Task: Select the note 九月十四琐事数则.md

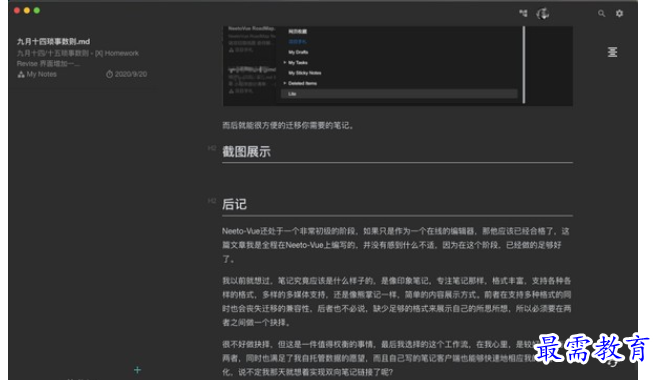Action: [x=53, y=42]
